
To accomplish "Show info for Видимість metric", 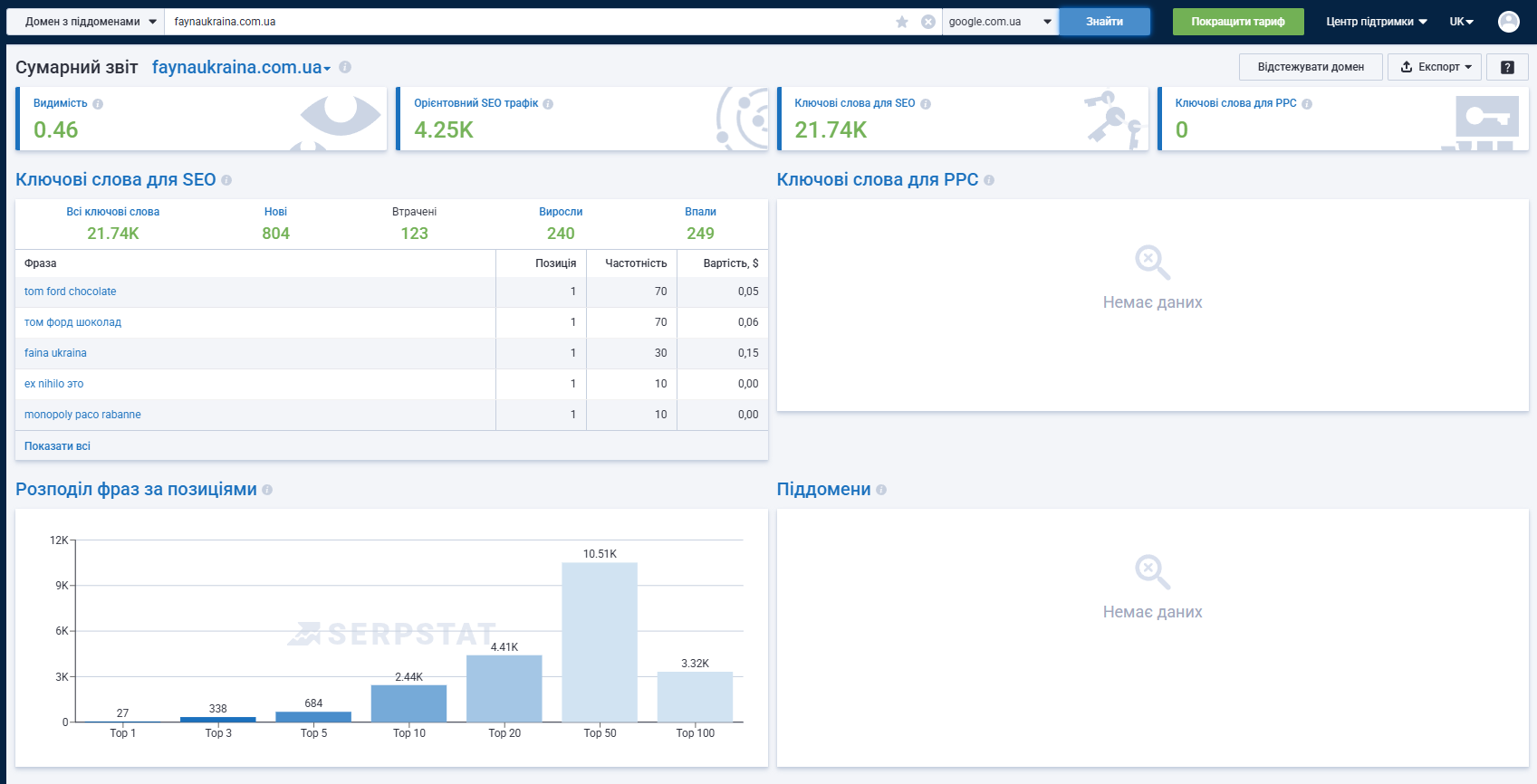I will tap(98, 104).
